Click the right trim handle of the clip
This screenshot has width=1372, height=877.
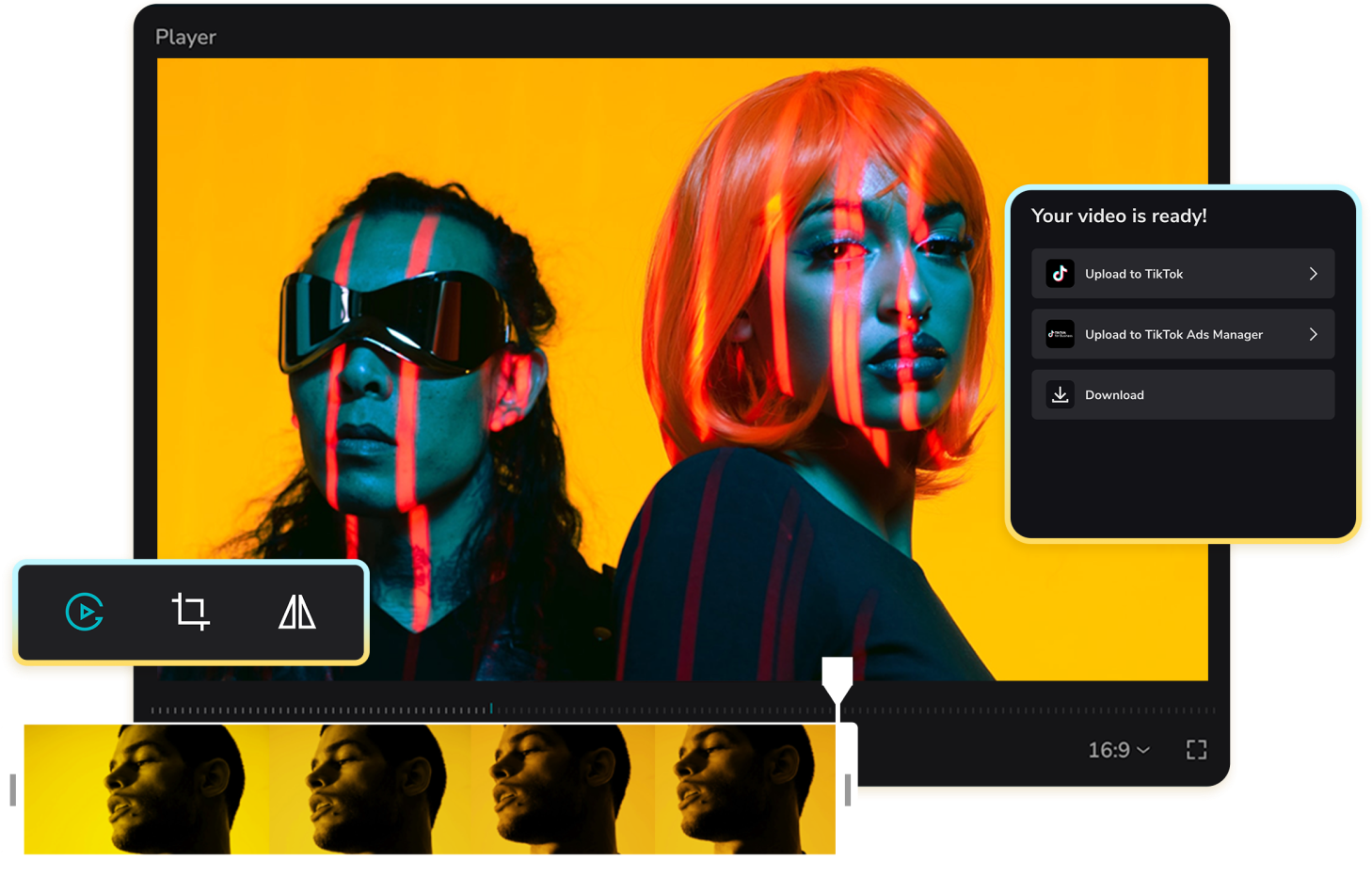[x=848, y=789]
